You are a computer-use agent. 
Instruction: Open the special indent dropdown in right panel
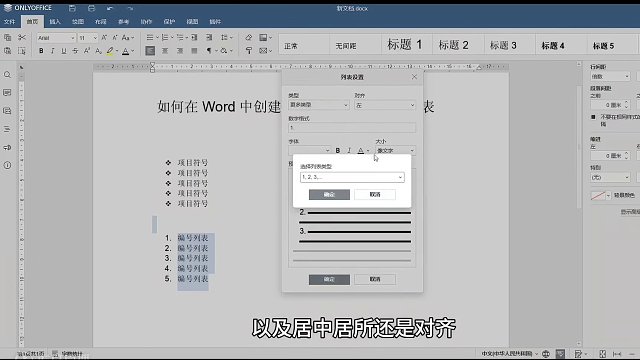[610, 177]
